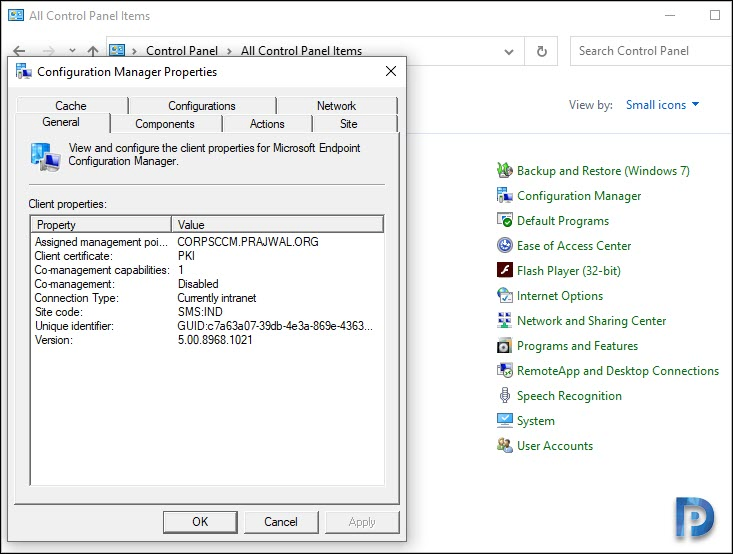Close the Configuration Manager Properties dialog
The width and height of the screenshot is (733, 554).
pos(391,71)
